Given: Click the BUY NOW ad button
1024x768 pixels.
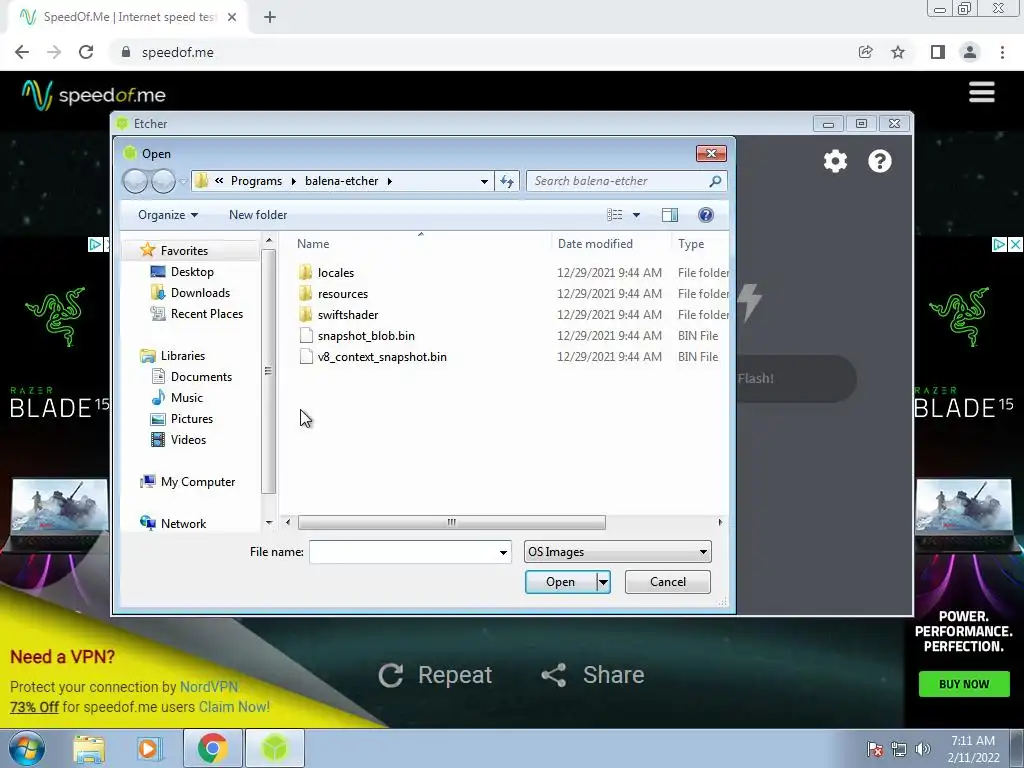Looking at the screenshot, I should click(964, 684).
